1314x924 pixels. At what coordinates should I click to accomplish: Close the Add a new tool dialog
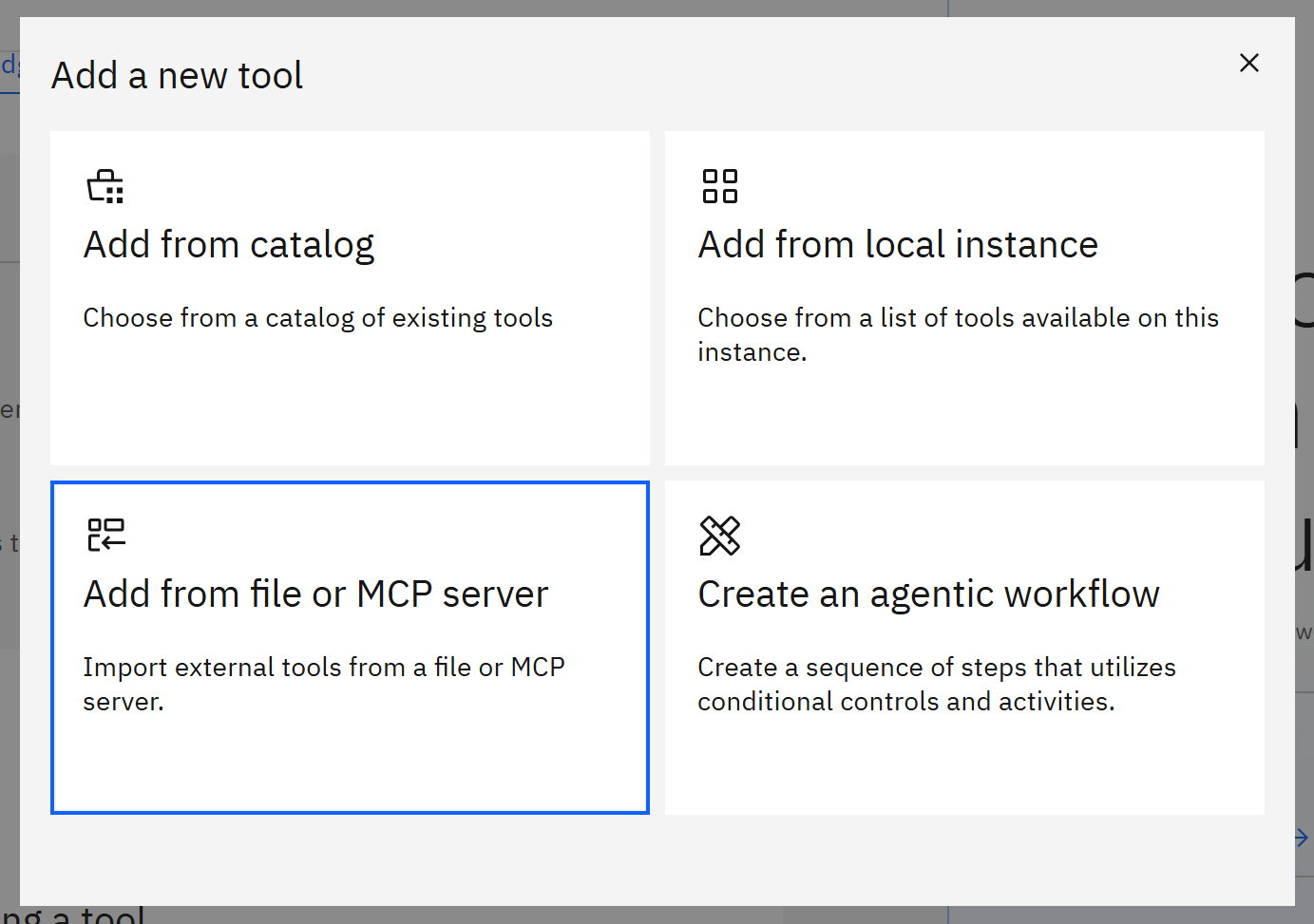tap(1248, 63)
